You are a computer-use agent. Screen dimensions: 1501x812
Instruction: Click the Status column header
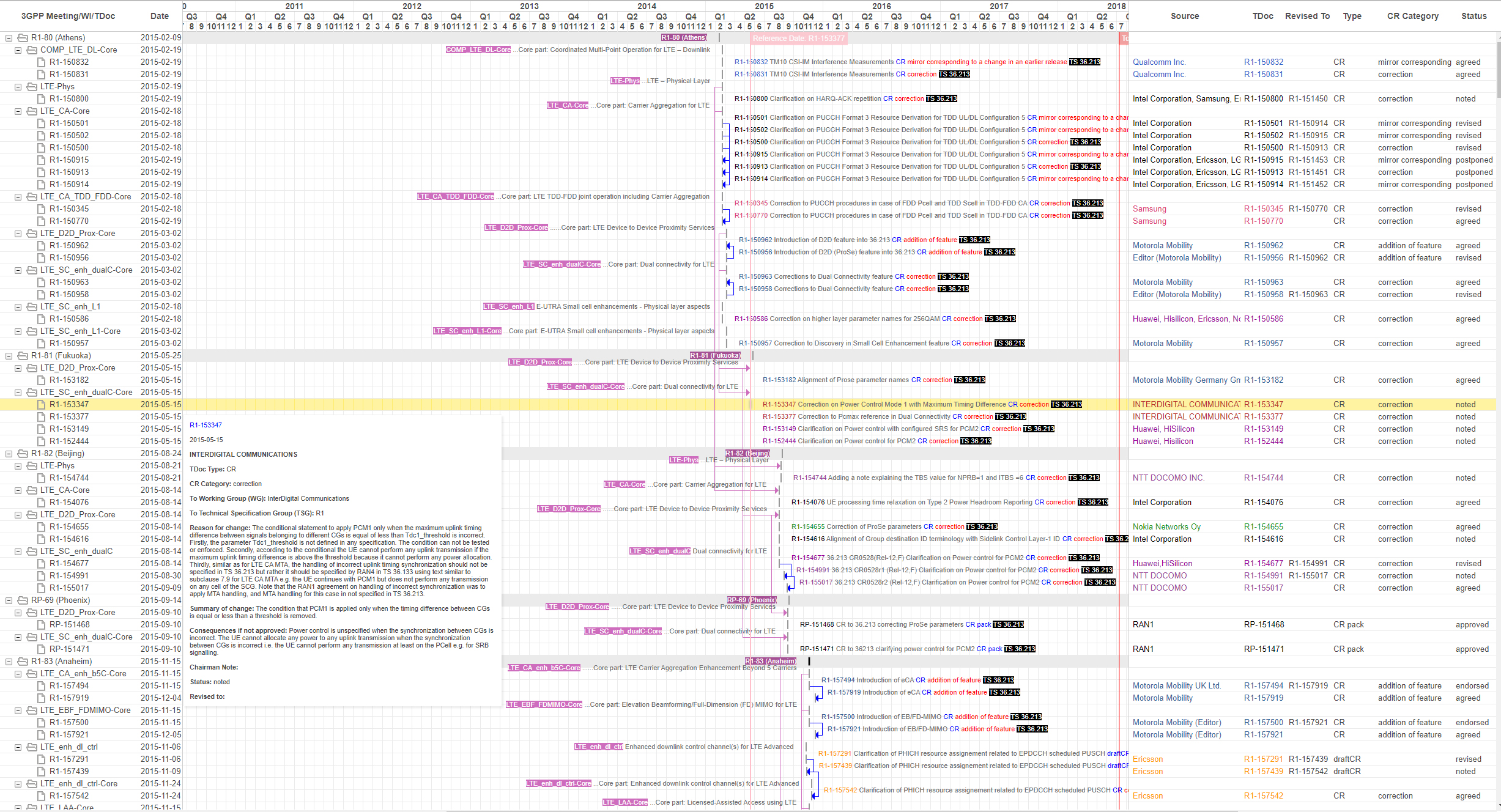click(x=1473, y=17)
